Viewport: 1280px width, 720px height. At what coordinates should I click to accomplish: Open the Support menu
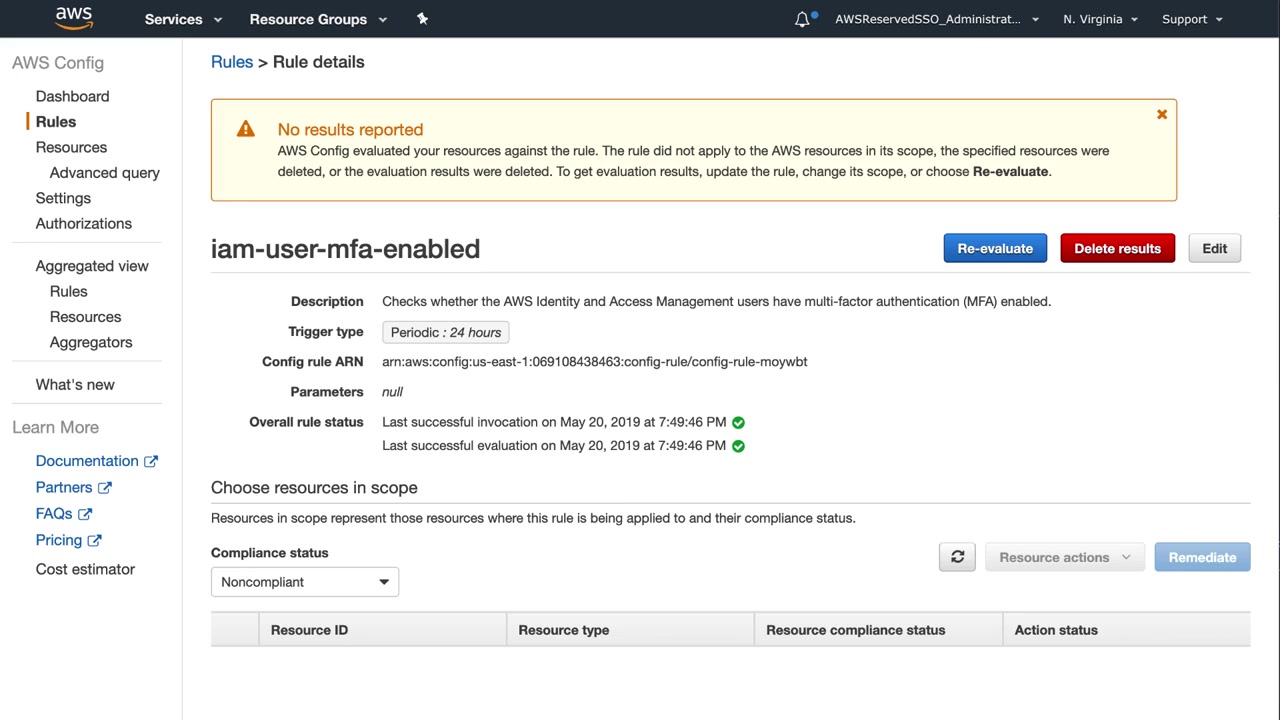coord(1192,19)
